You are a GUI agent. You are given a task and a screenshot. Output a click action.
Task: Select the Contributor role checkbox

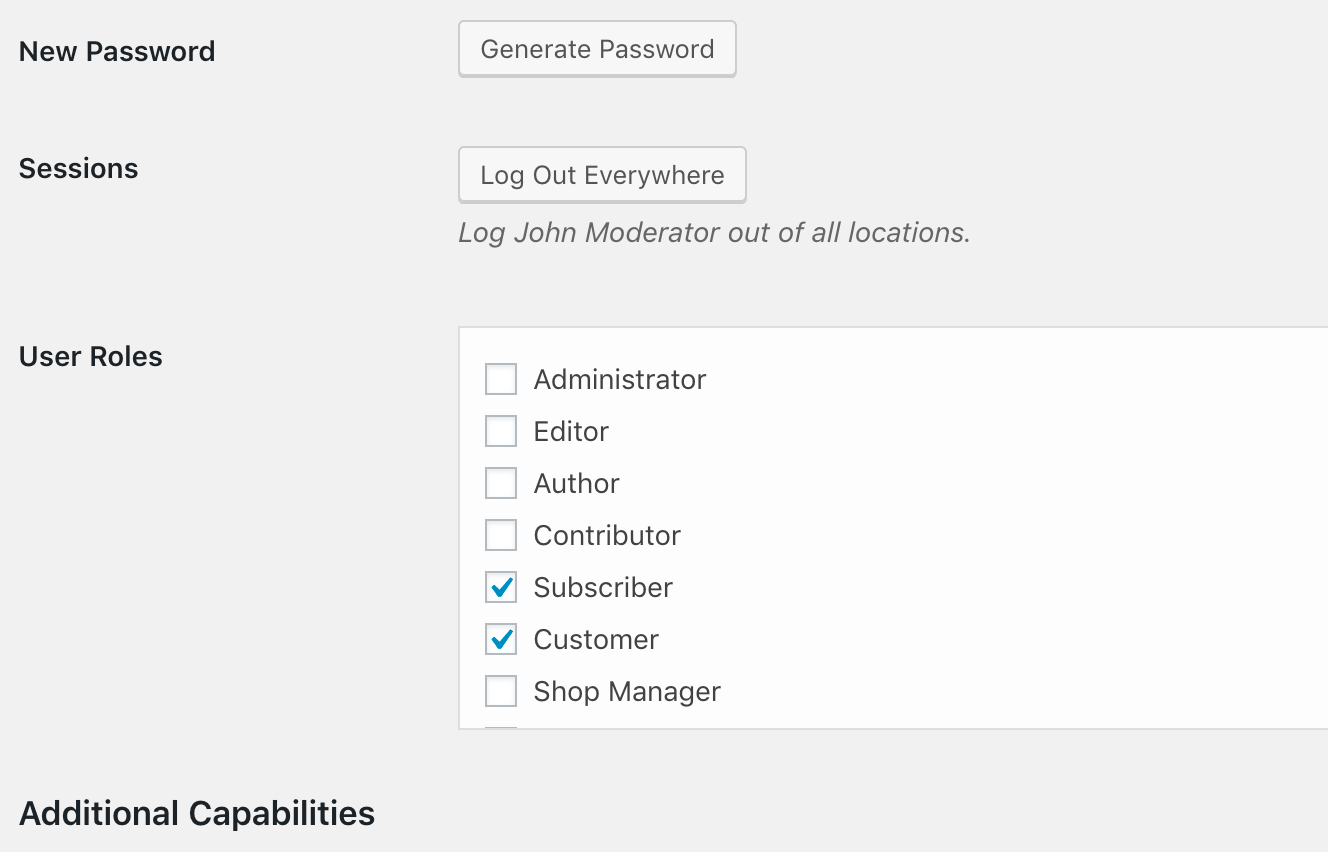[x=501, y=535]
